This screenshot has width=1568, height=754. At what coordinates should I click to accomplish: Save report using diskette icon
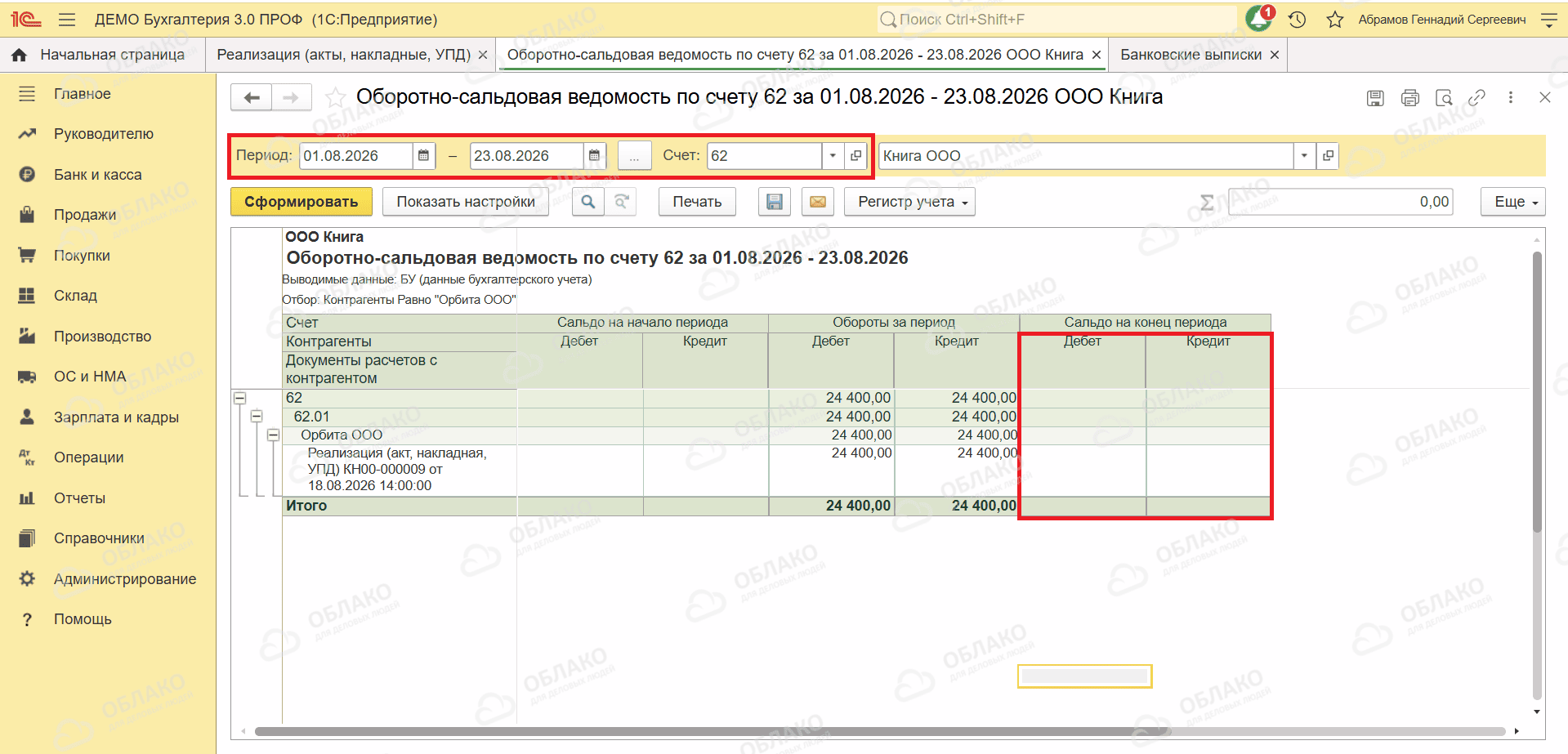(774, 202)
